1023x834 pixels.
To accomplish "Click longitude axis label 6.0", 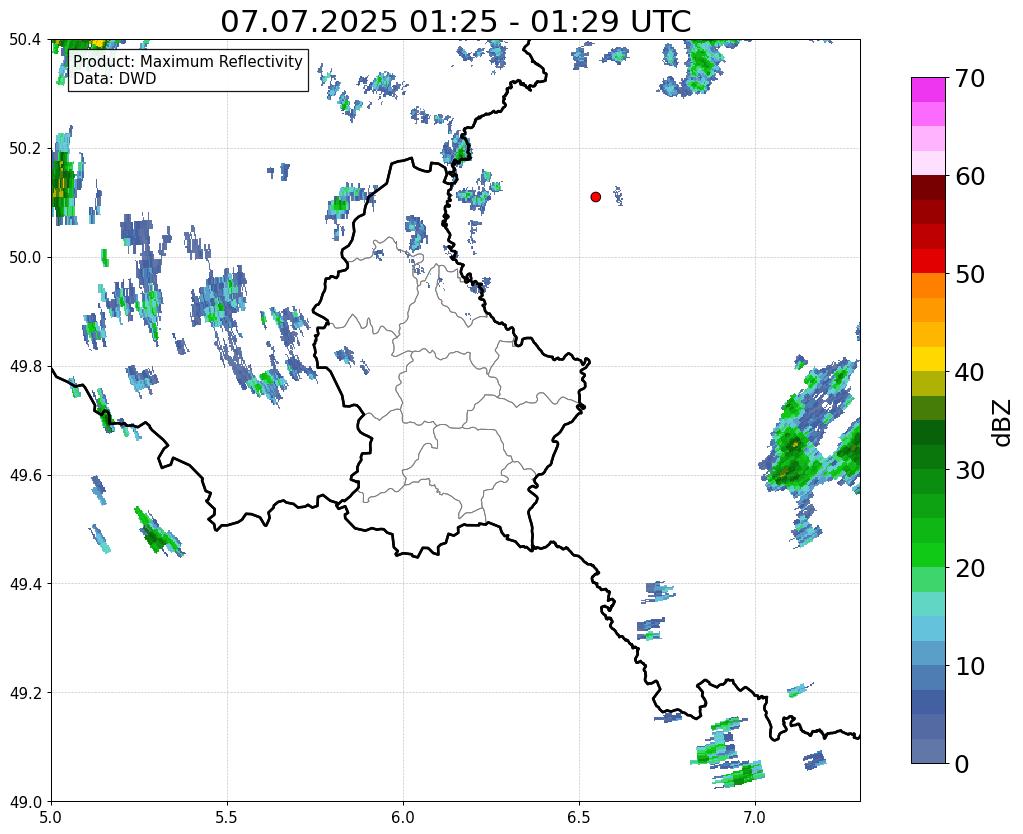I will tap(403, 817).
